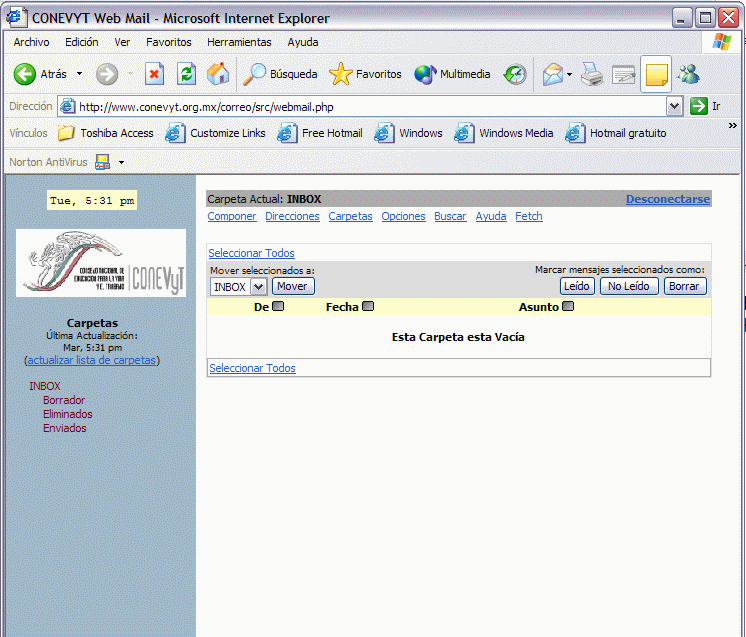Click the address bar URL field
This screenshot has height=637, width=746.
(370, 106)
